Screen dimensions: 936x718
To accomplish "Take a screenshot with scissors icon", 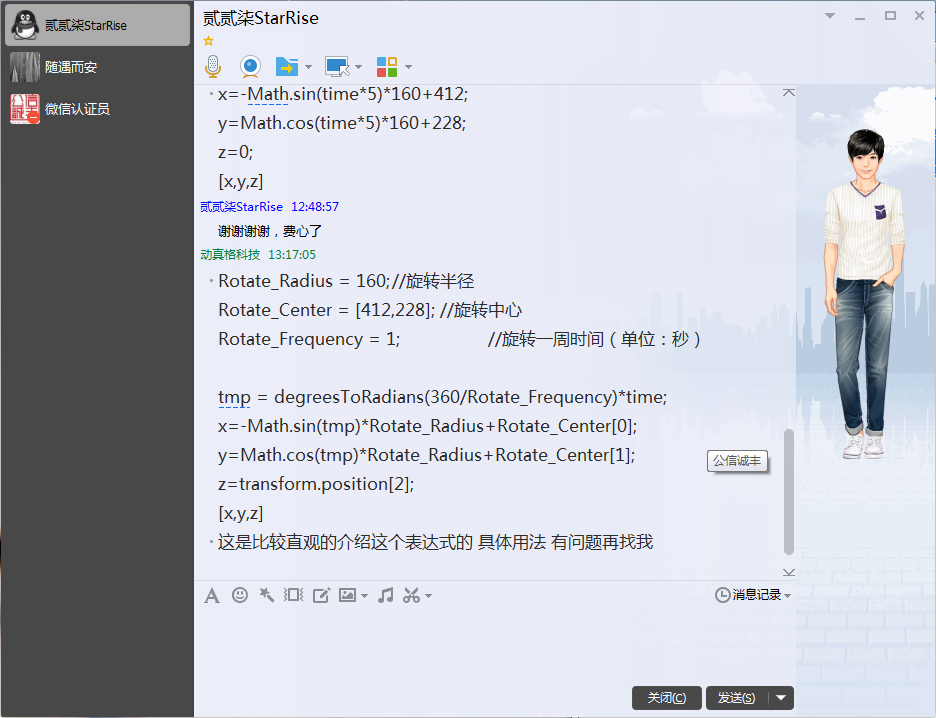I will (411, 595).
